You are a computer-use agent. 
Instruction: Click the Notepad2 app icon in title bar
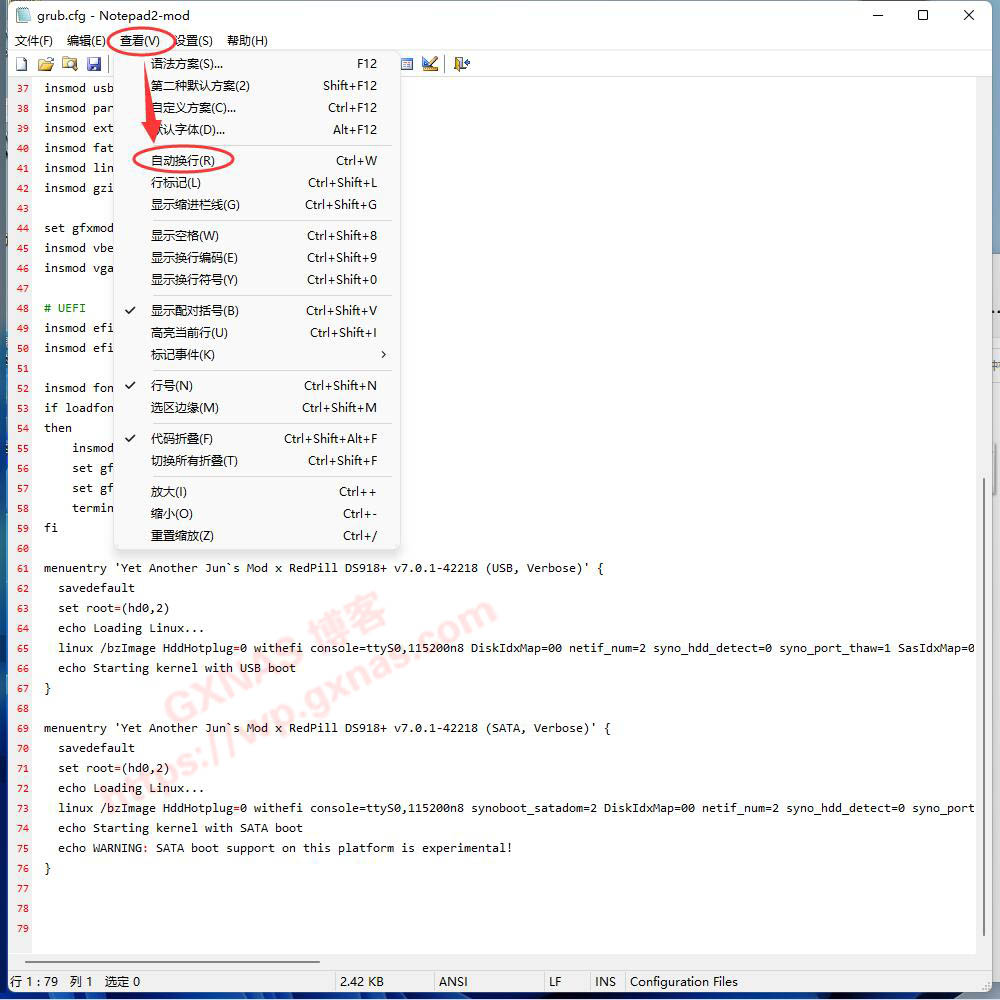23,16
